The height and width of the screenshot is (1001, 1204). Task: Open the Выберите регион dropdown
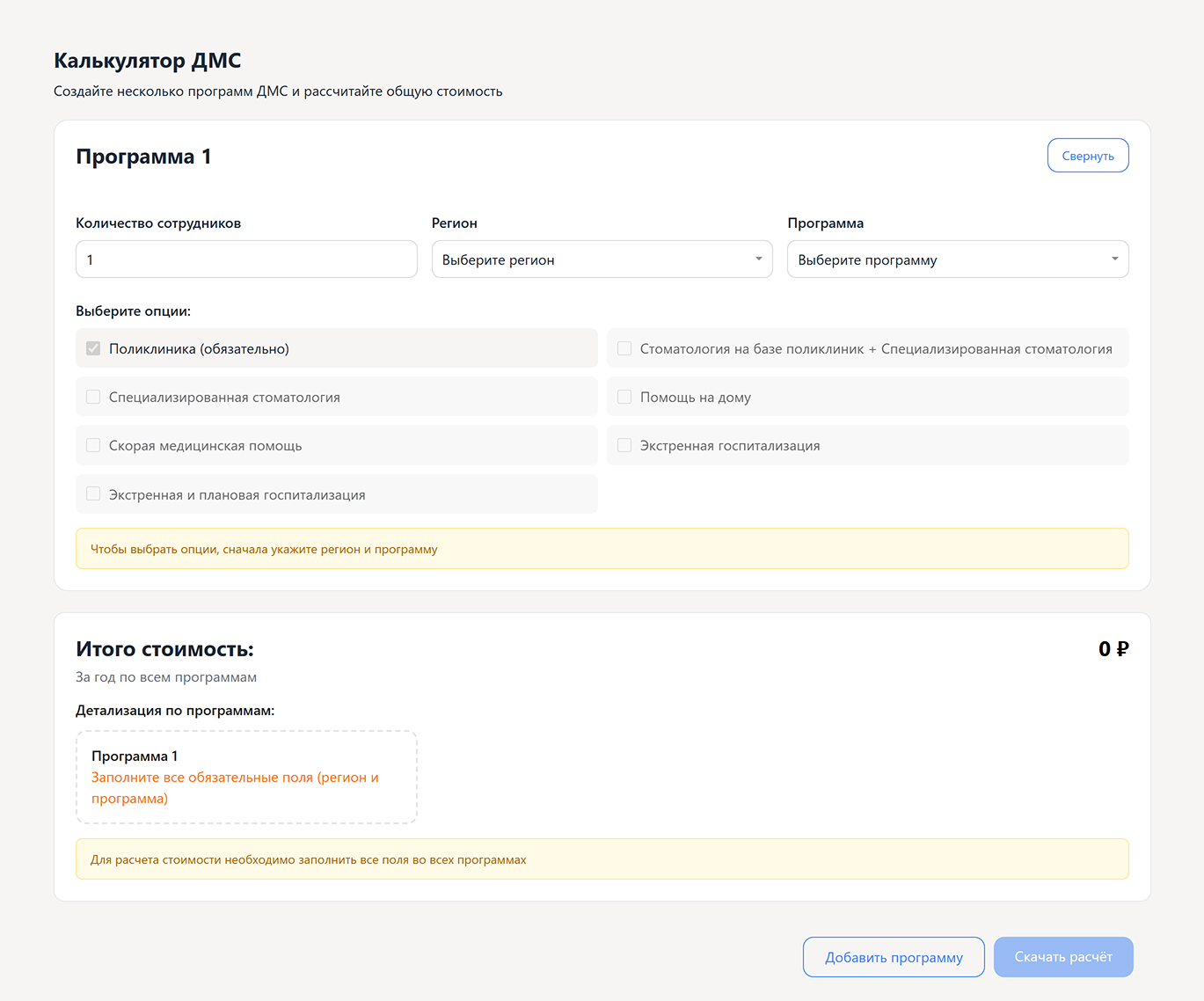click(602, 259)
